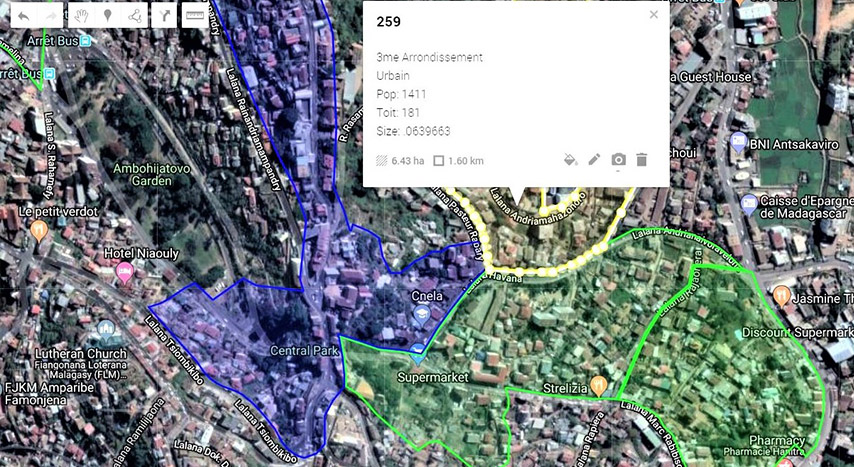854x467 pixels.
Task: Open the Add directions tool
Action: pos(163,16)
